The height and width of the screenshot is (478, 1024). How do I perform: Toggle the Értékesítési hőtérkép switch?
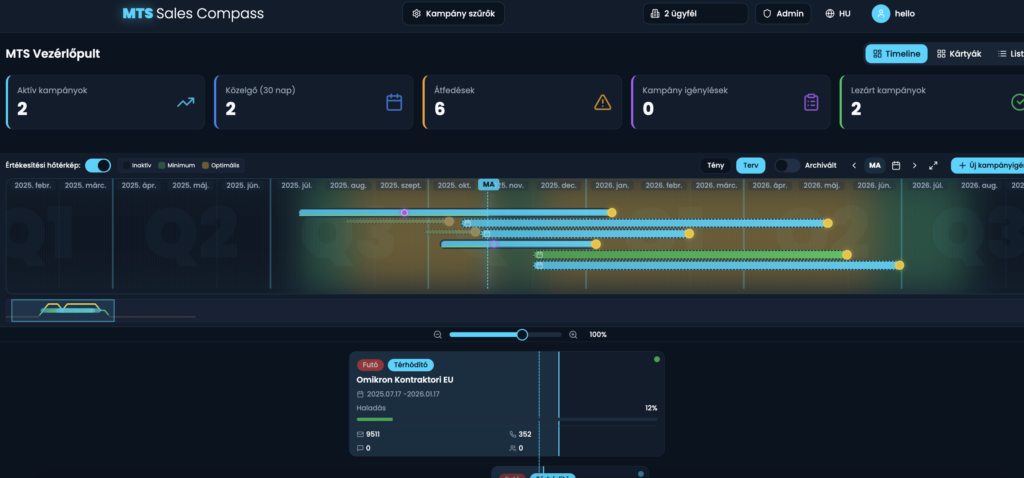98,165
